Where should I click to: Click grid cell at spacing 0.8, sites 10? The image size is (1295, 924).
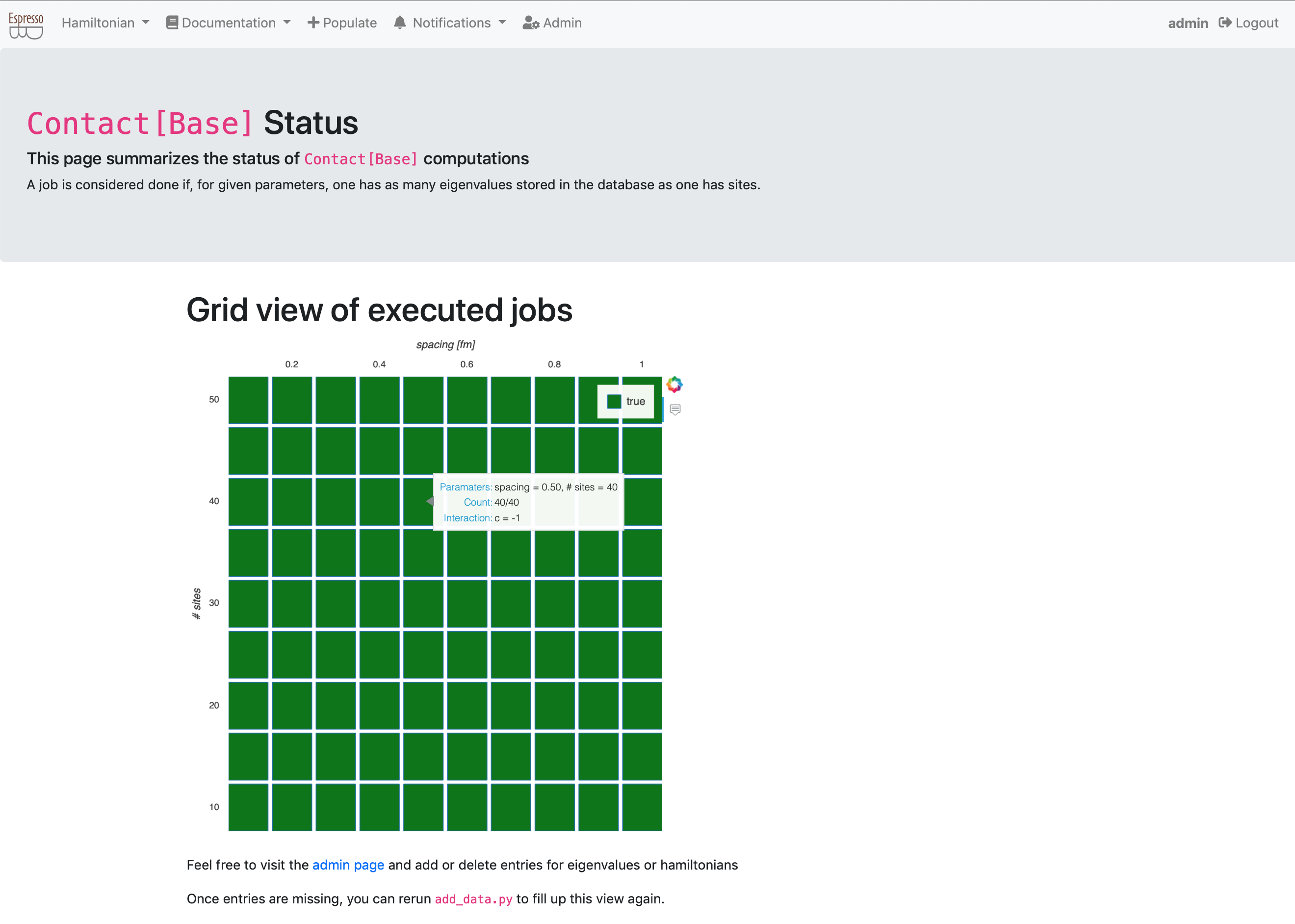coord(555,807)
